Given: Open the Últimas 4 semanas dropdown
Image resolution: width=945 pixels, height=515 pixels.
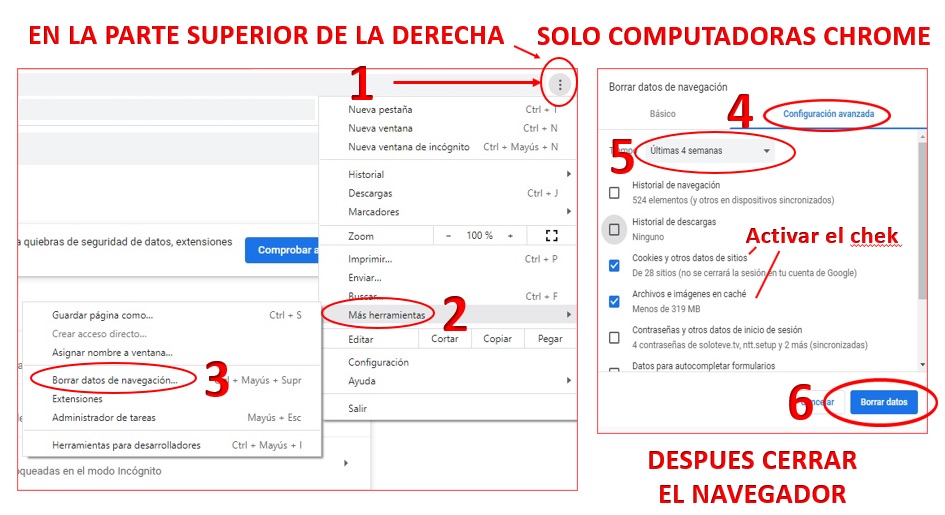Looking at the screenshot, I should click(710, 151).
